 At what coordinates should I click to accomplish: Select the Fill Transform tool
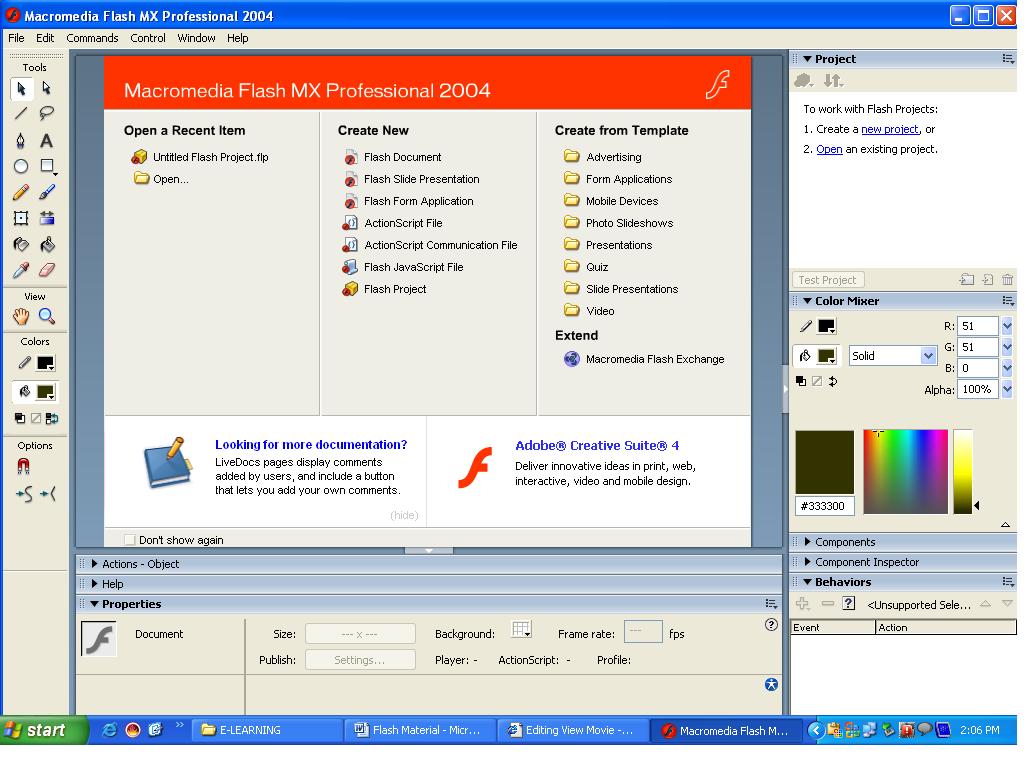click(46, 219)
